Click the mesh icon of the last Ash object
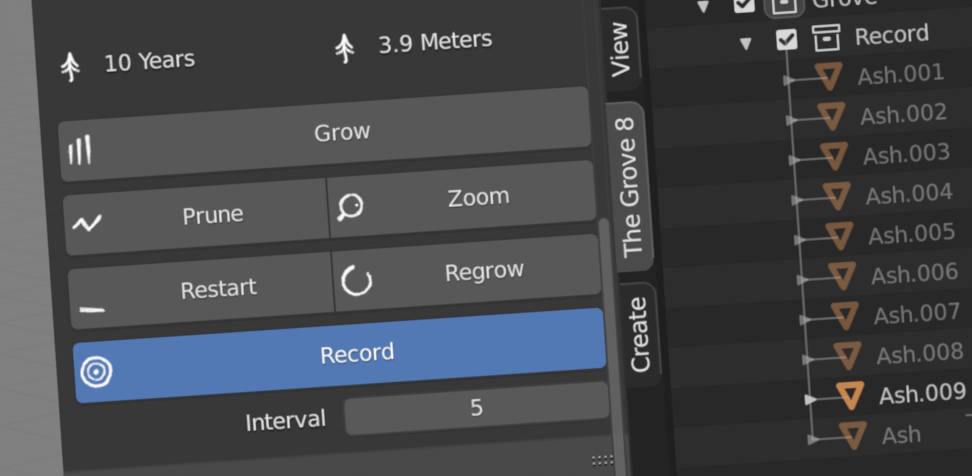 (x=852, y=436)
